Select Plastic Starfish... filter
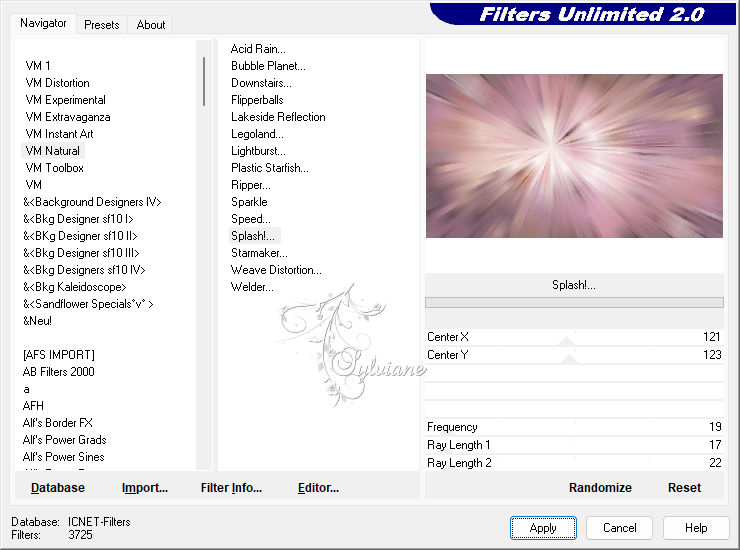The height and width of the screenshot is (550, 740). [x=269, y=168]
